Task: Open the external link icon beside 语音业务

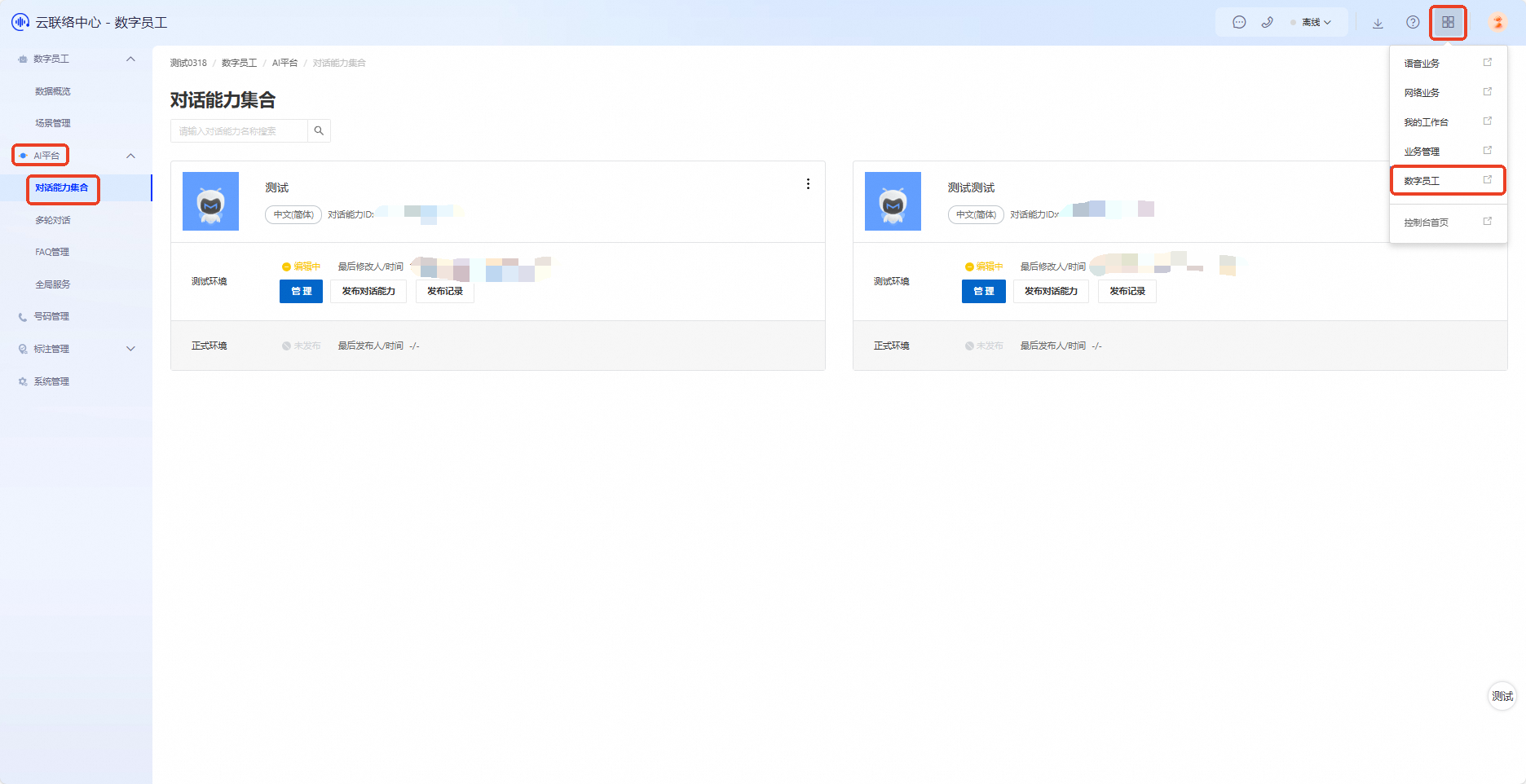Action: tap(1487, 63)
